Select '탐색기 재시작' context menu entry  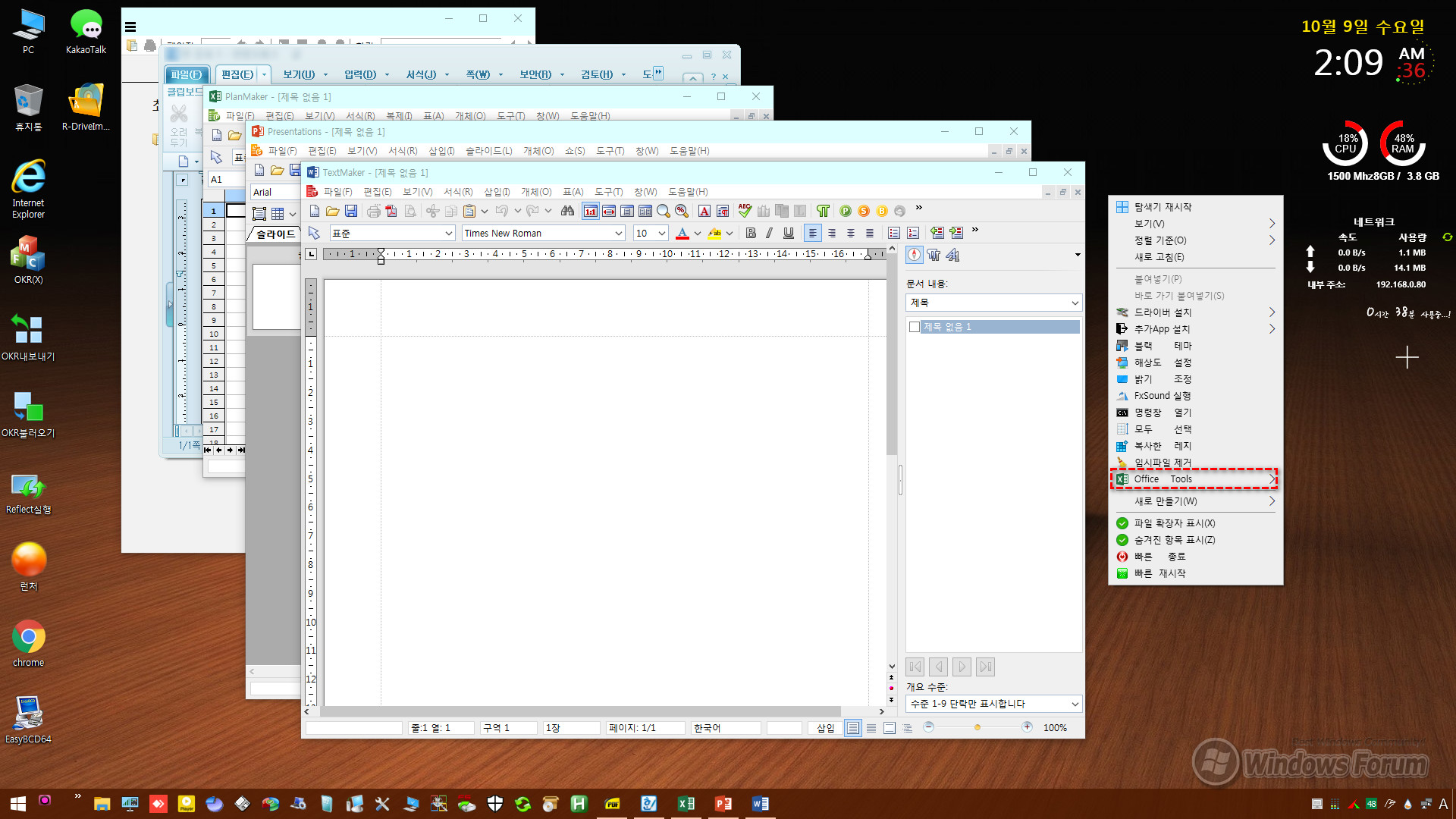click(1163, 207)
